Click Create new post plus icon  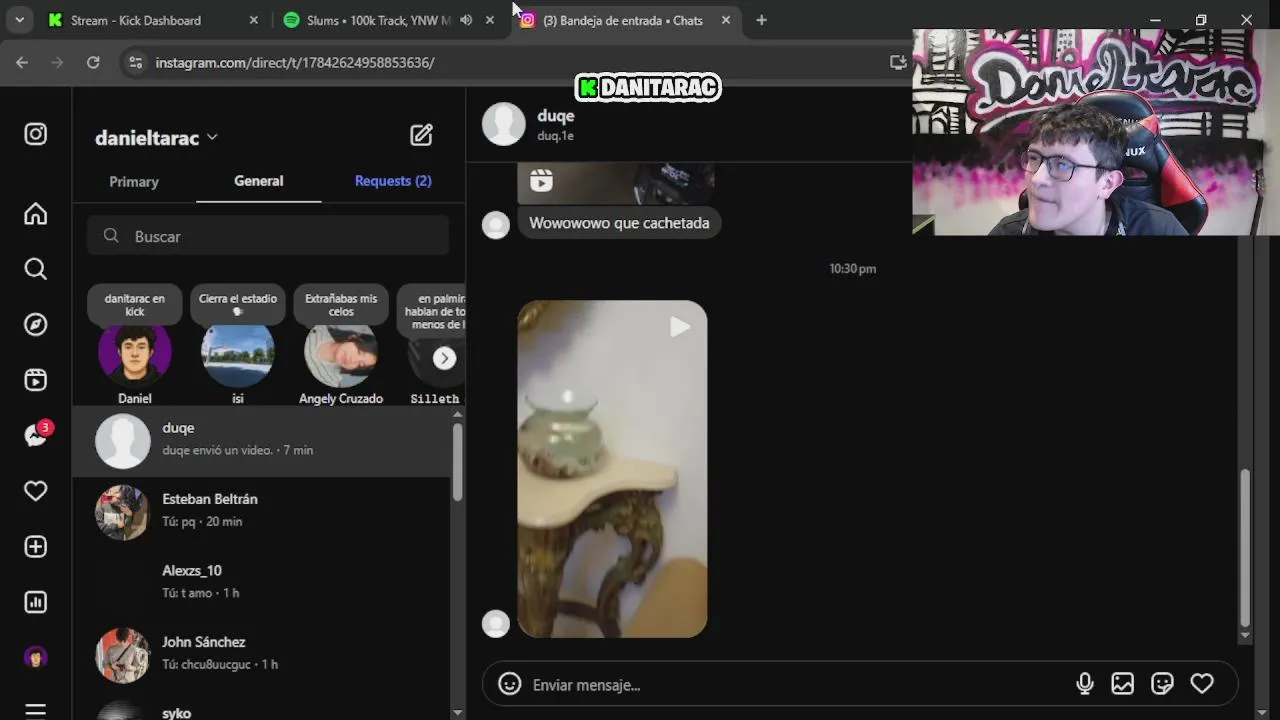36,547
